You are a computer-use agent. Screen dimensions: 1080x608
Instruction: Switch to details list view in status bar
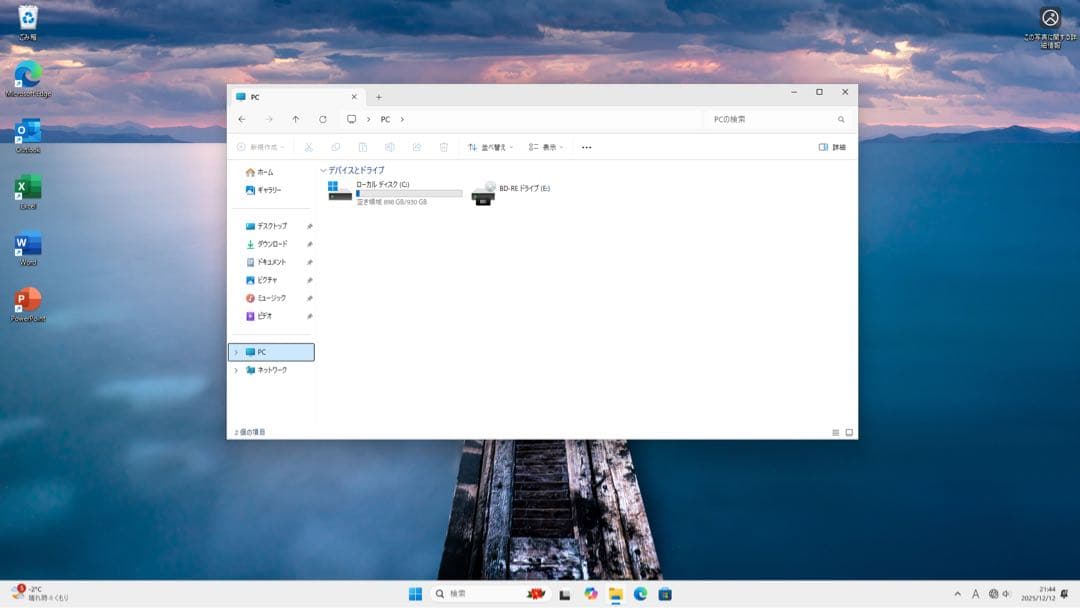click(836, 433)
